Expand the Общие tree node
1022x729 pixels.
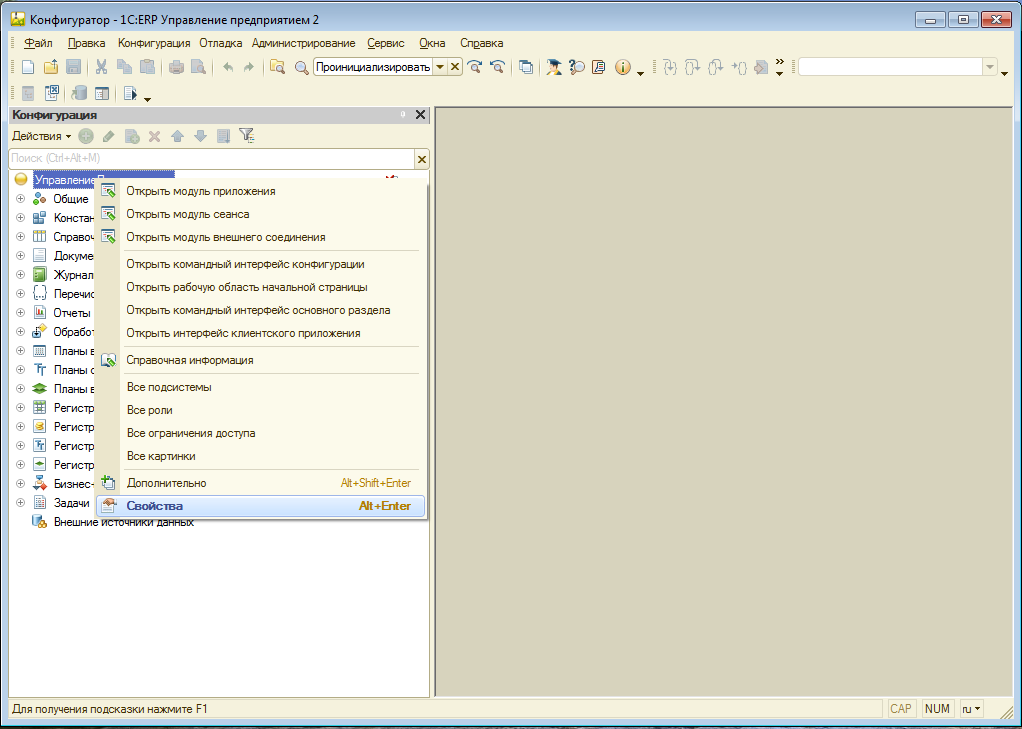pos(20,199)
